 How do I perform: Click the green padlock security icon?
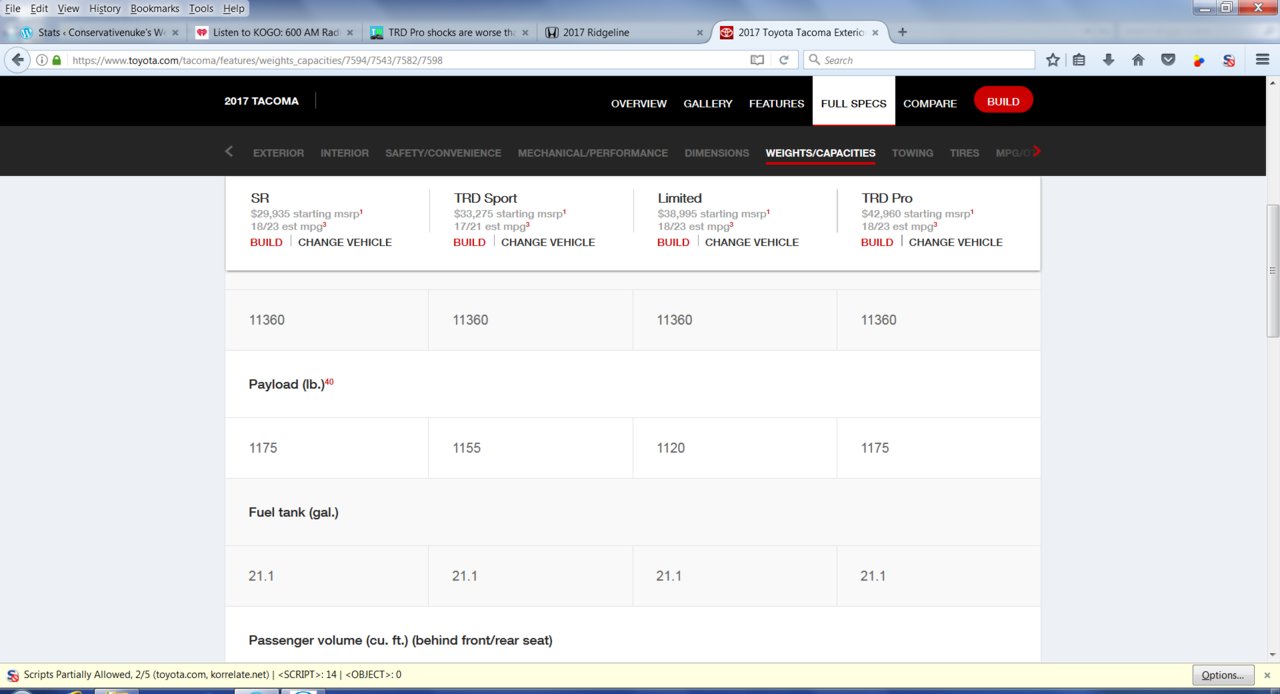coord(57,60)
